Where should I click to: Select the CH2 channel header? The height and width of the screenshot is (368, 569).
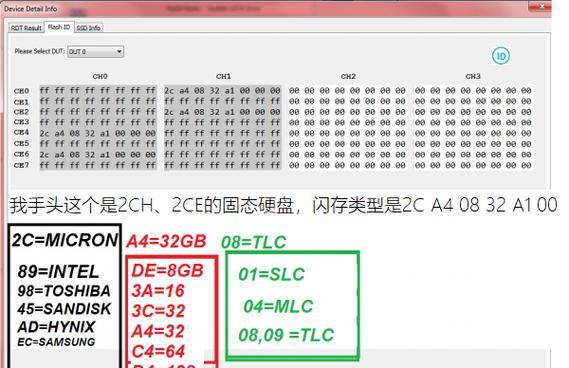click(x=348, y=76)
